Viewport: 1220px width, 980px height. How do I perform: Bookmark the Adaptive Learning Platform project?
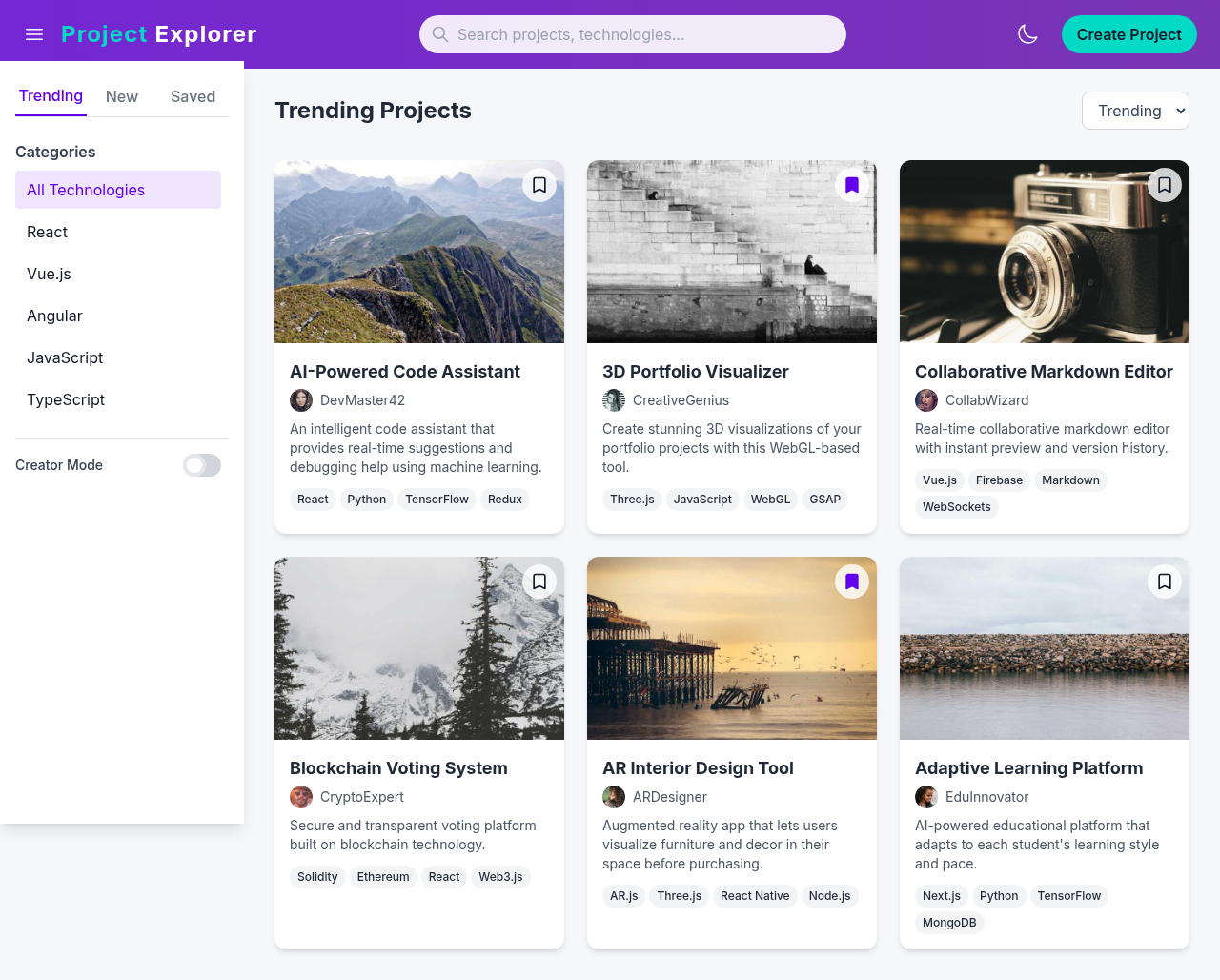pyautogui.click(x=1164, y=582)
